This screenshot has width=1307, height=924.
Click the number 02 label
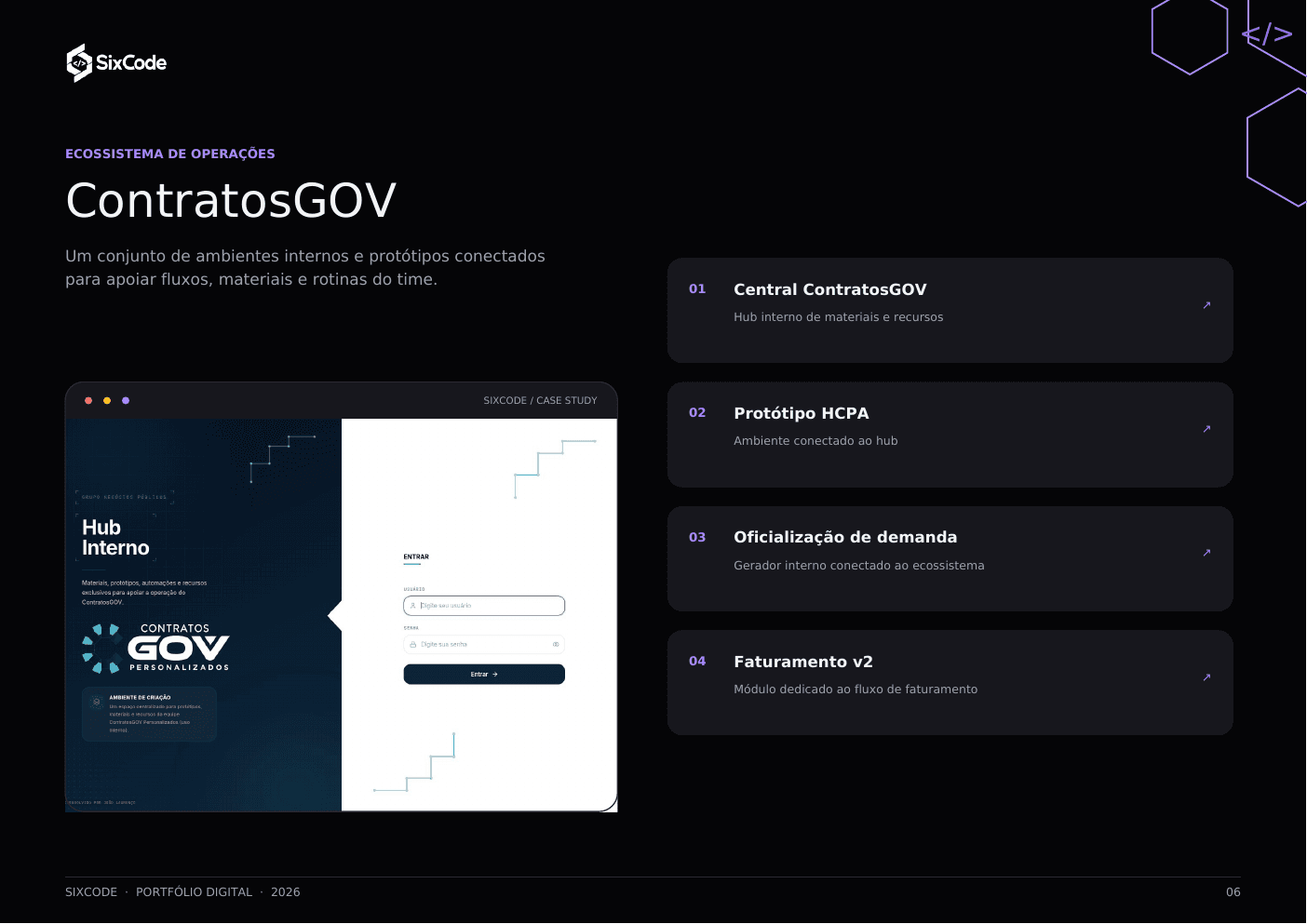point(697,412)
